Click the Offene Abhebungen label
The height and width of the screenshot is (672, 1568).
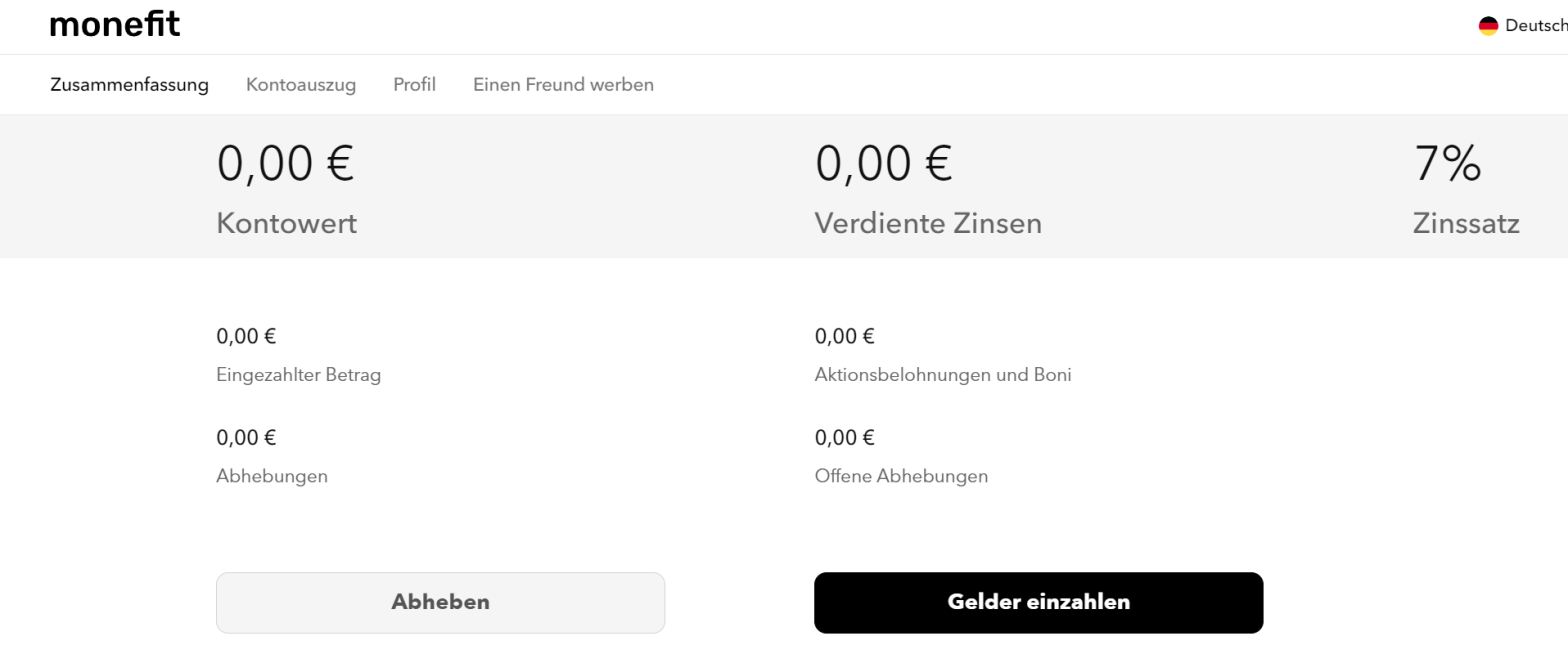(x=901, y=476)
